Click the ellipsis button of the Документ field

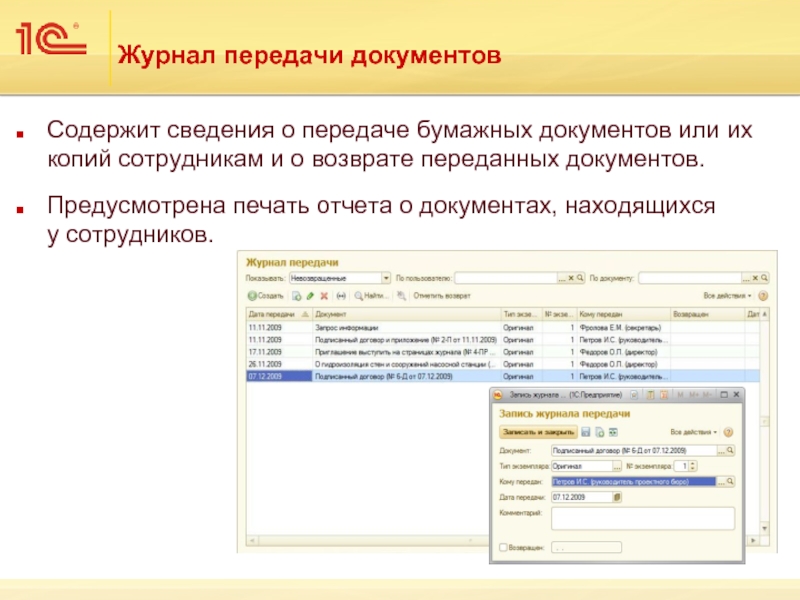point(721,451)
